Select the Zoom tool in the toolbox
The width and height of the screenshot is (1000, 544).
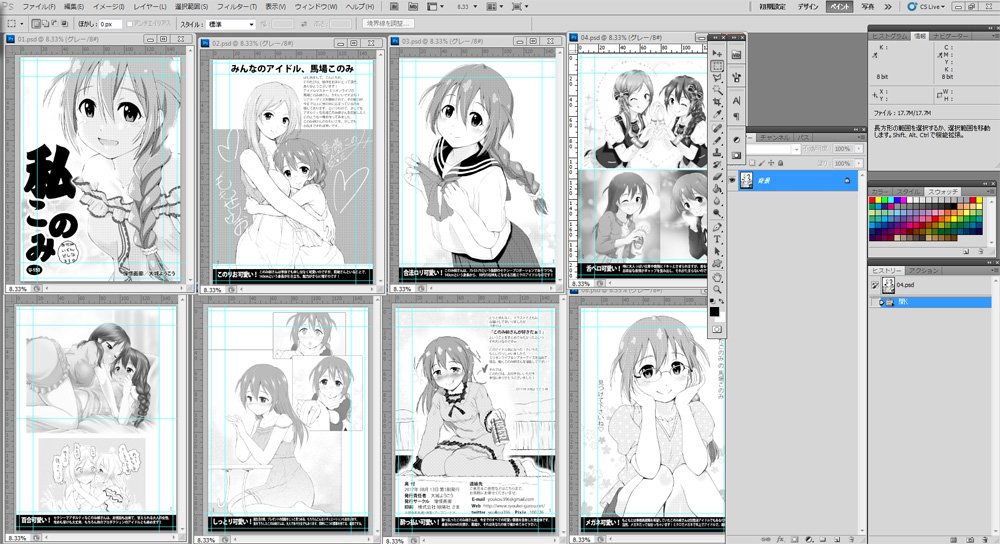717,290
